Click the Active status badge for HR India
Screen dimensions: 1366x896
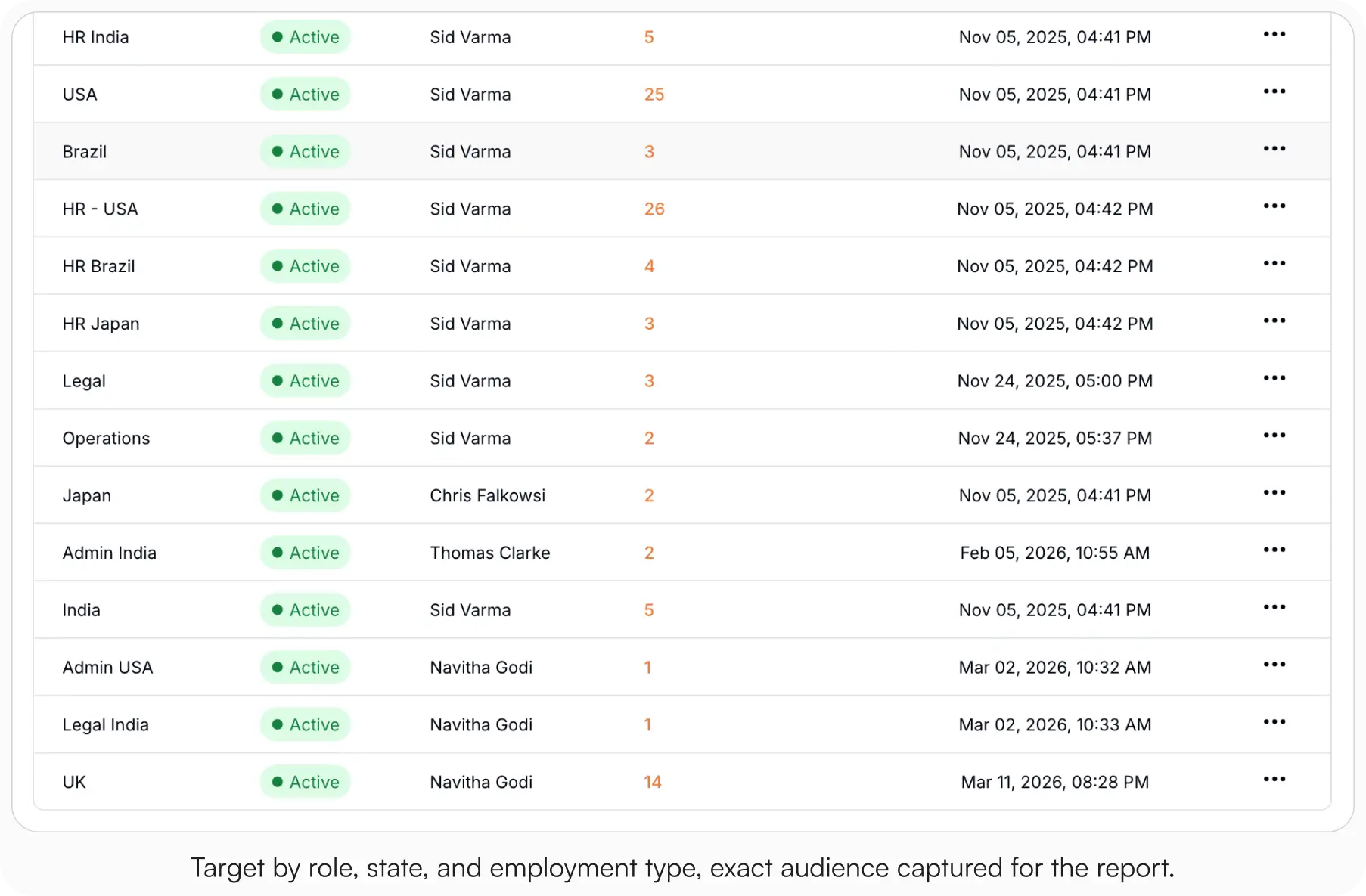(306, 37)
